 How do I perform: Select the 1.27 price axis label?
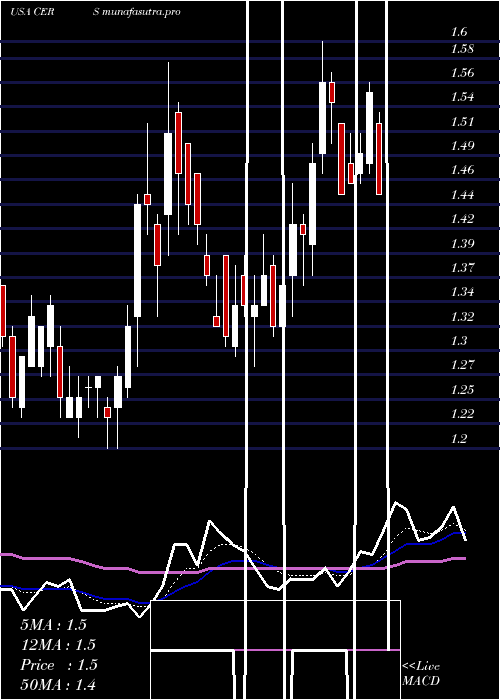(463, 365)
